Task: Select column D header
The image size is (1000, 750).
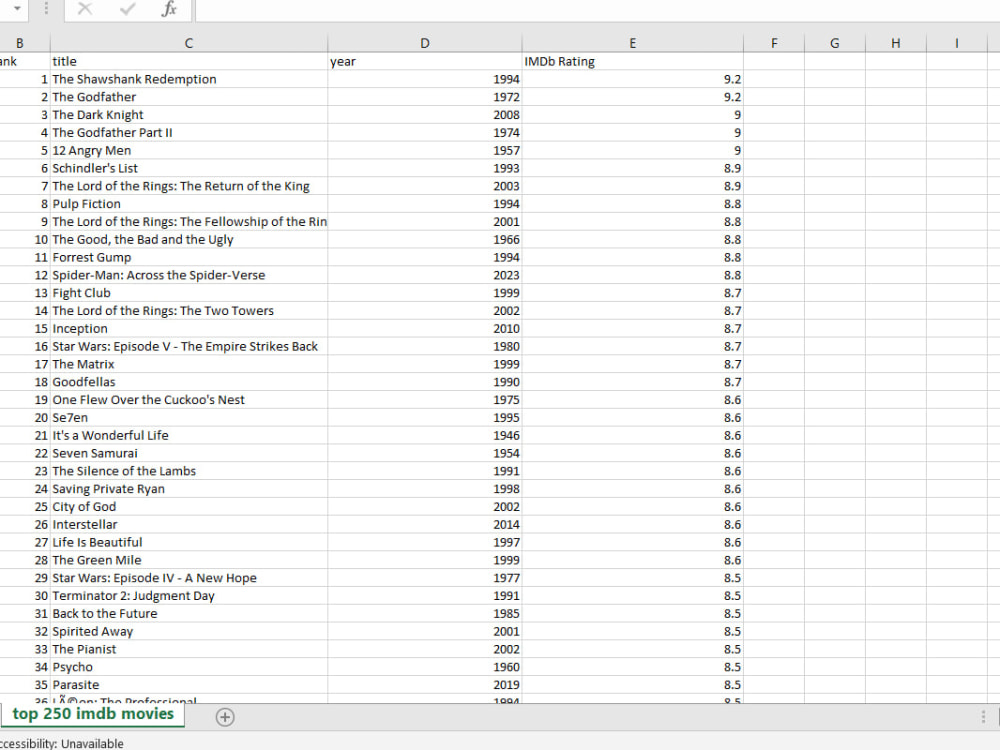Action: click(425, 43)
